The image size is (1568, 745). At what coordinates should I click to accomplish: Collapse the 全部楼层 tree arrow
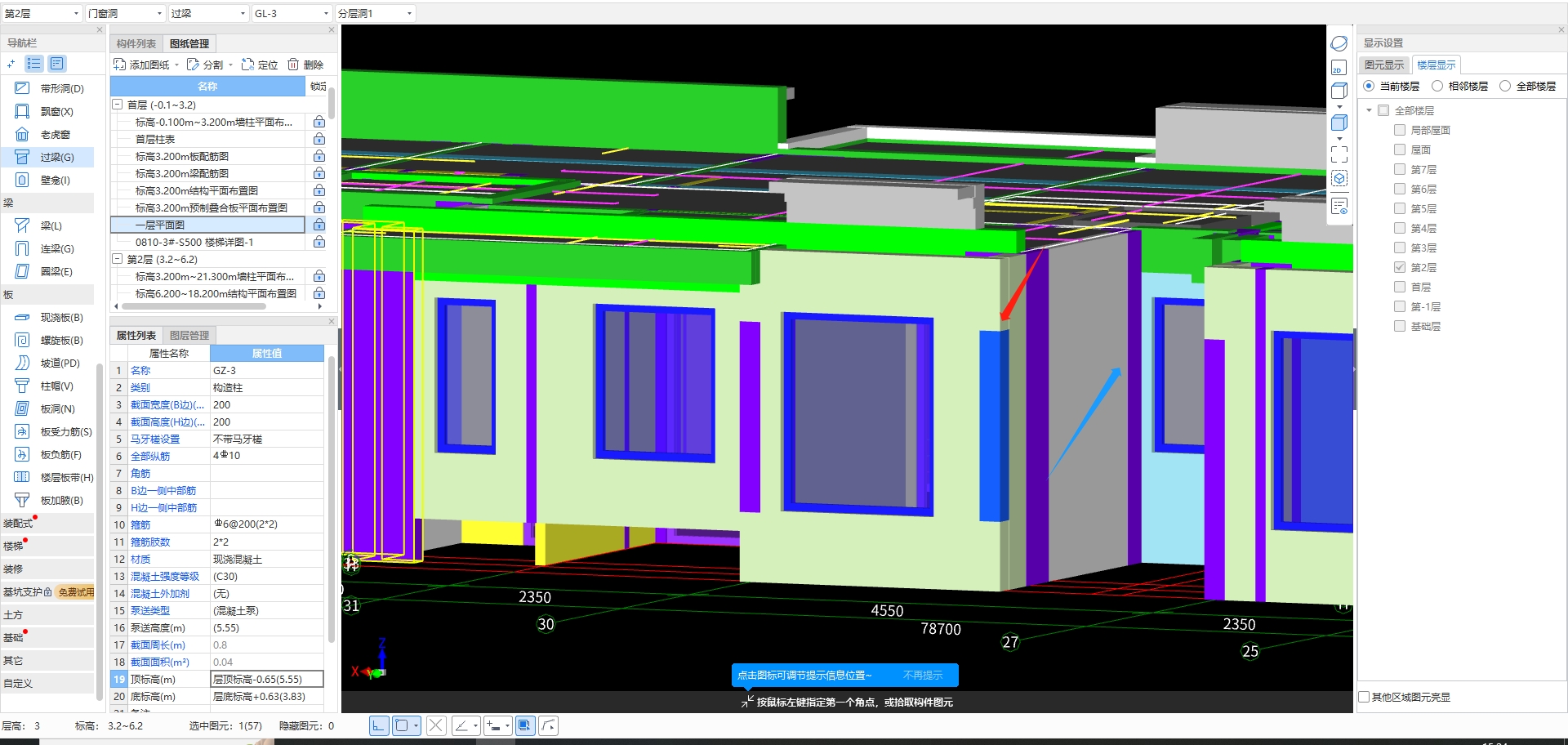click(x=1369, y=110)
